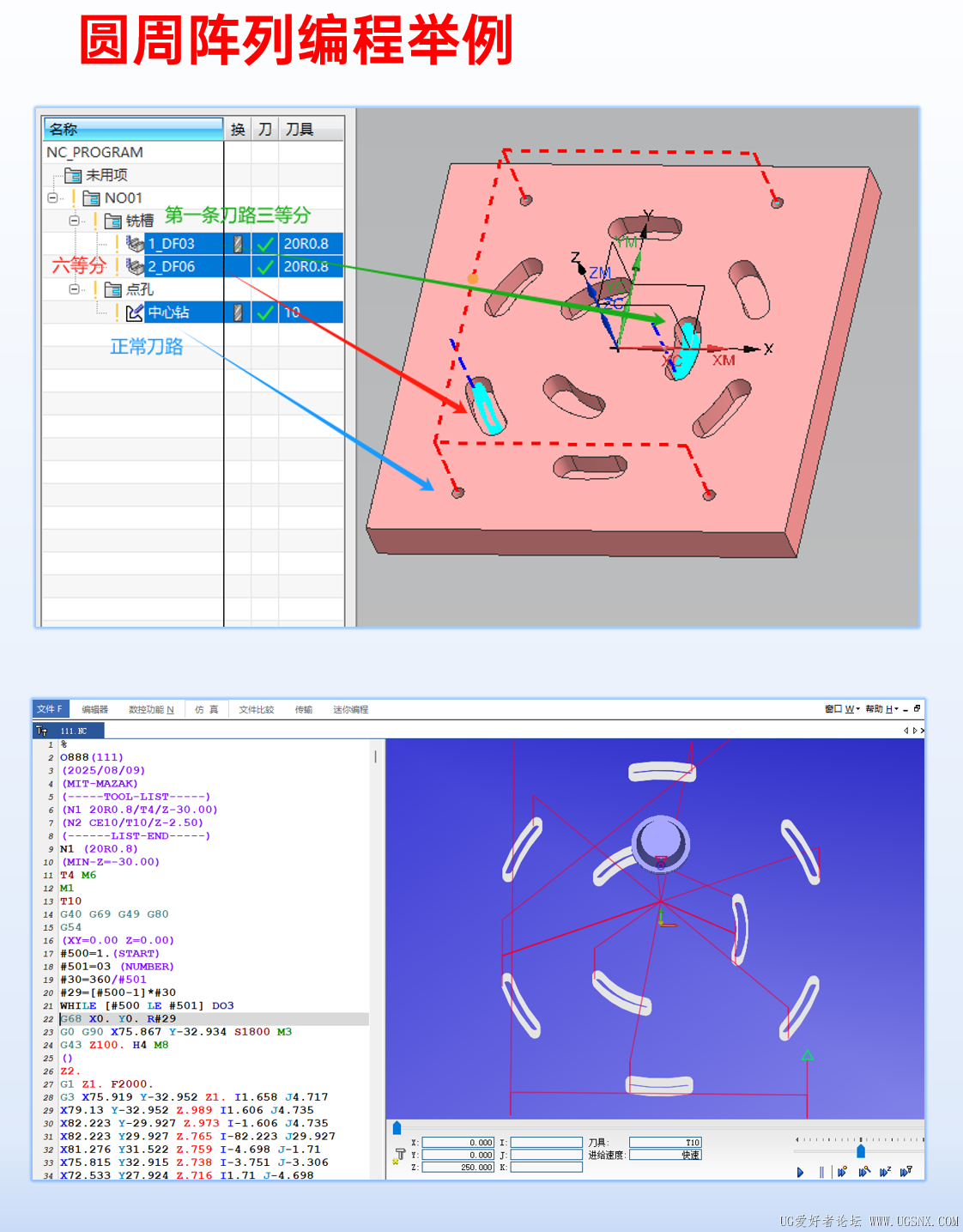The height and width of the screenshot is (1232, 963).
Task: Select the 1_DF03 operation name
Action: pyautogui.click(x=172, y=244)
